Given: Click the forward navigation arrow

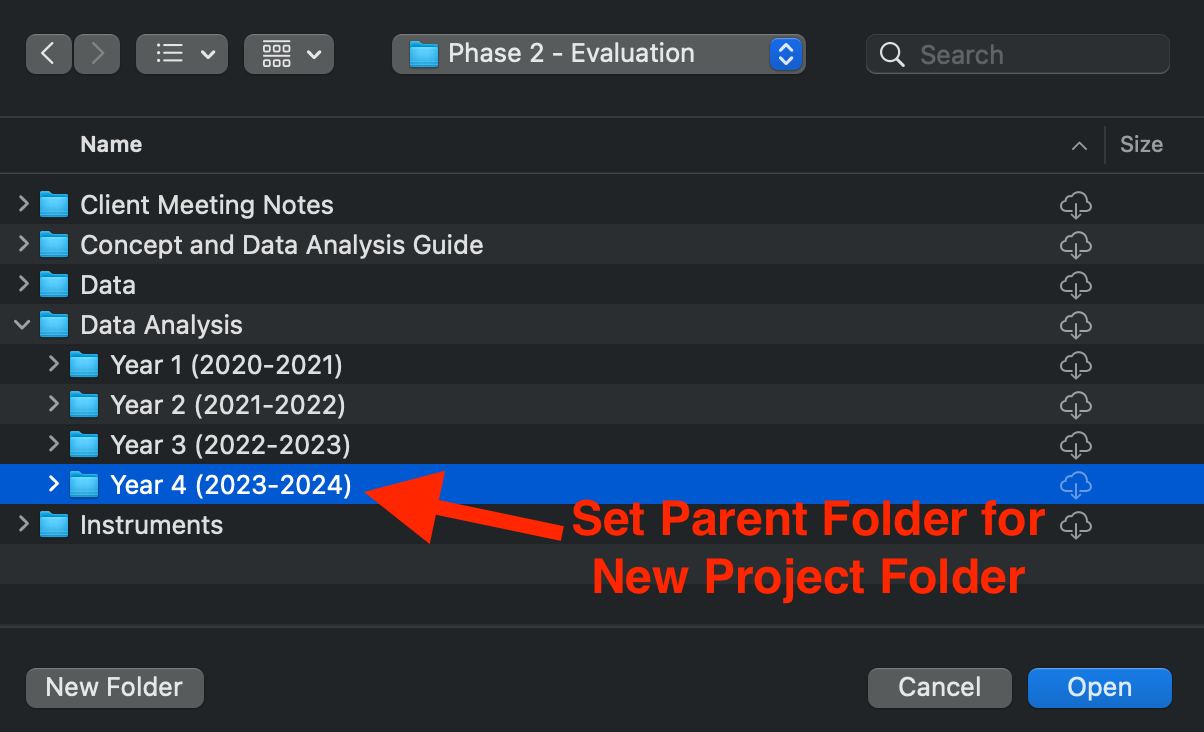Looking at the screenshot, I should coord(96,54).
